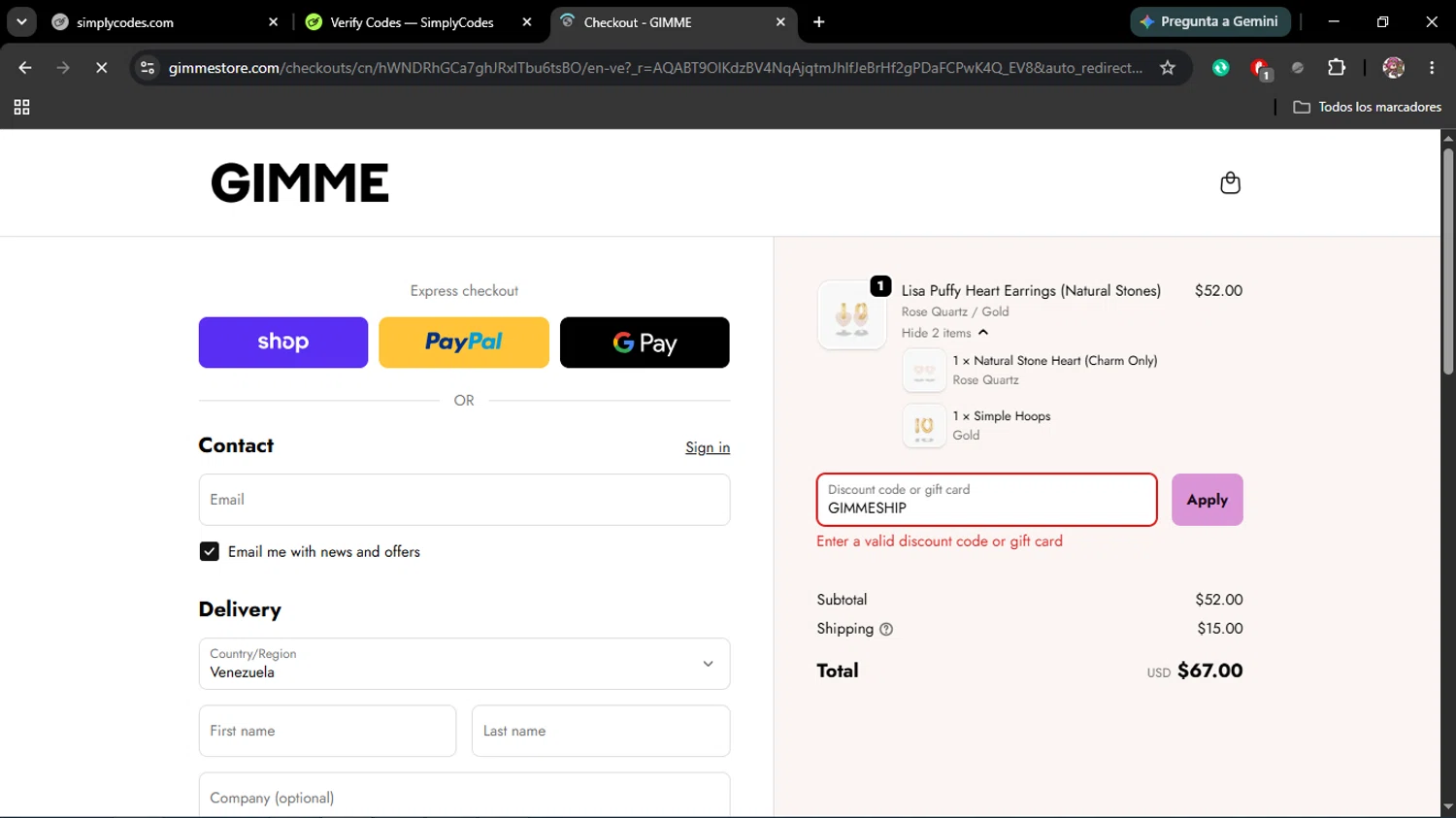Click the $15.00 shipping cost
Image resolution: width=1456 pixels, height=818 pixels.
(x=1220, y=629)
